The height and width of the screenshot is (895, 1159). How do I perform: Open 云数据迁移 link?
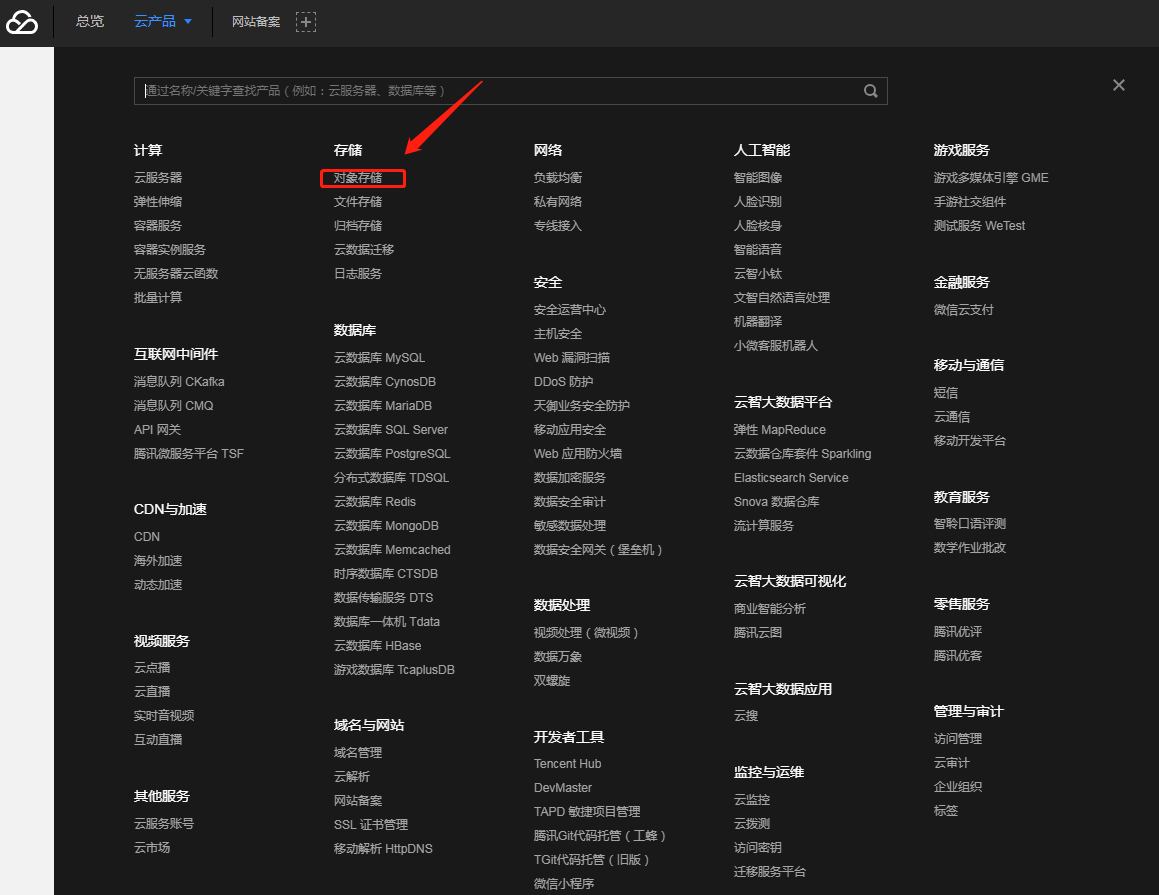pyautogui.click(x=364, y=250)
